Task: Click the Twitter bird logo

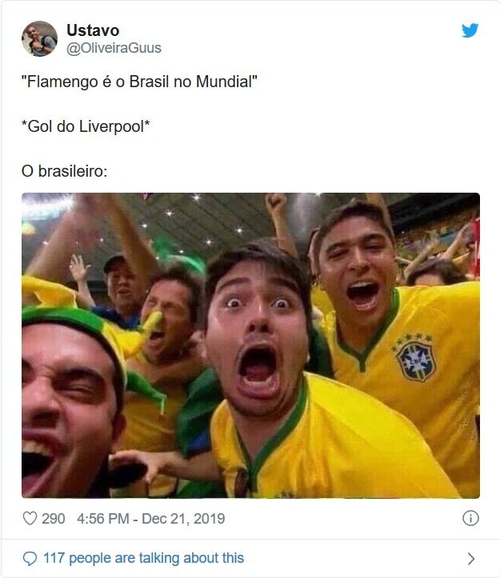Action: tap(470, 30)
